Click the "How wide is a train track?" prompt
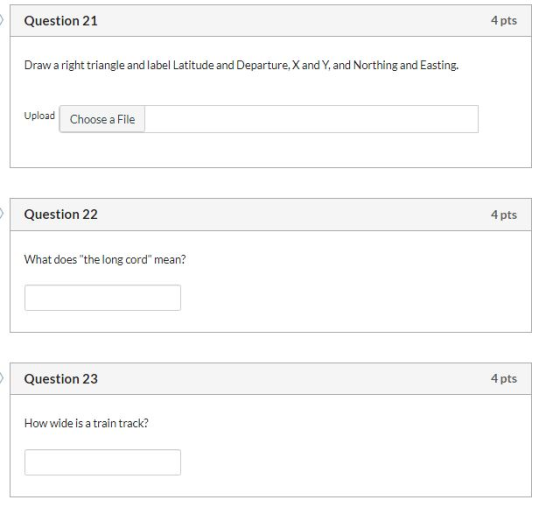Image resolution: width=560 pixels, height=514 pixels. point(86,423)
